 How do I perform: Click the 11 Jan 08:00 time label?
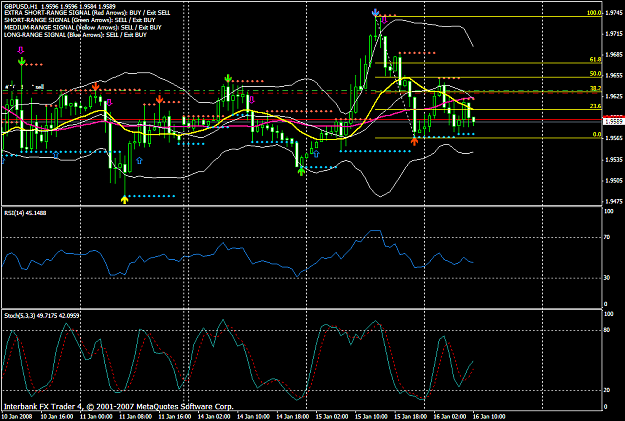tap(136, 417)
